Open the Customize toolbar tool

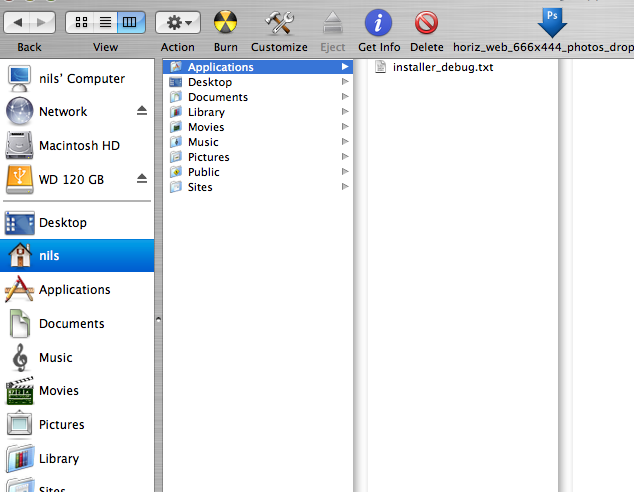tap(279, 22)
